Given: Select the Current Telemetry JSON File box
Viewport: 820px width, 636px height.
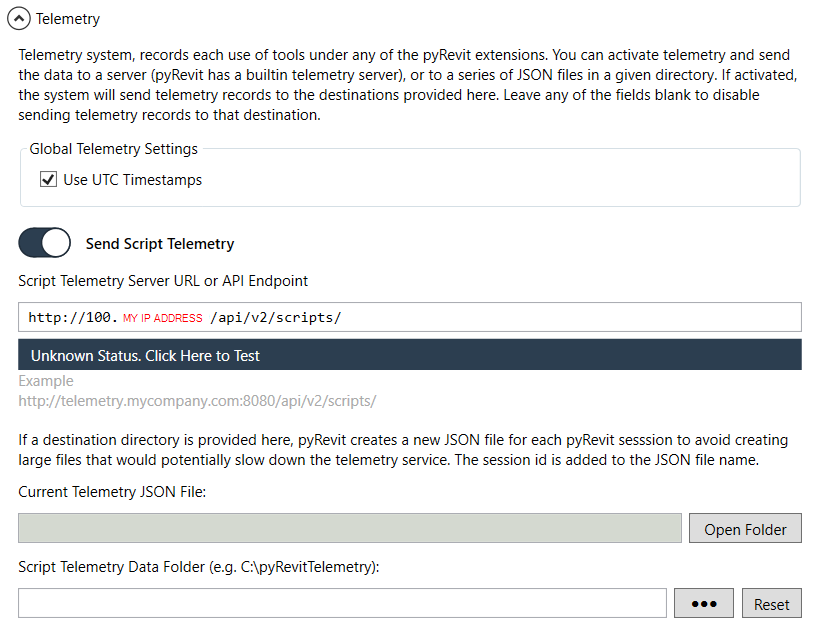Looking at the screenshot, I should click(350, 528).
